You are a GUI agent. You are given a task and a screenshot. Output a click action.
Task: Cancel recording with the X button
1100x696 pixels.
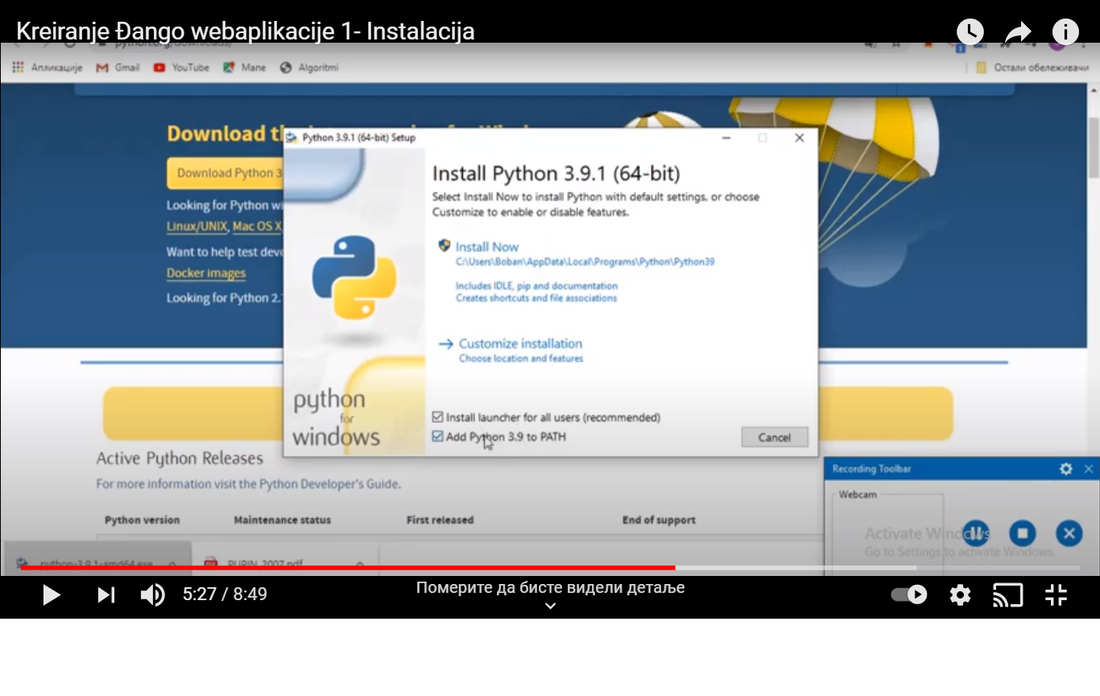tap(1069, 533)
